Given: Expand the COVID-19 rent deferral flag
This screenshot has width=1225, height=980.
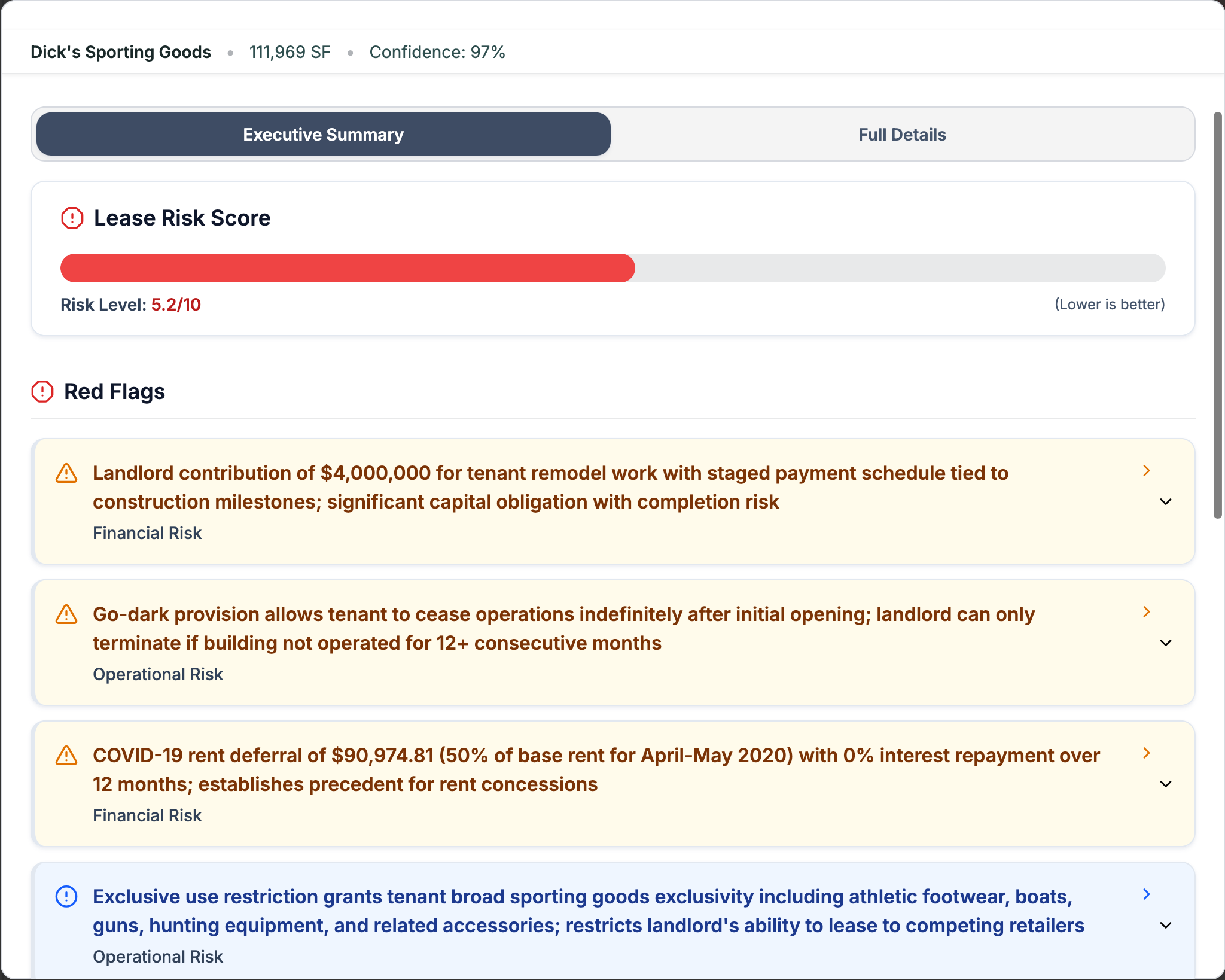Looking at the screenshot, I should (x=1166, y=784).
